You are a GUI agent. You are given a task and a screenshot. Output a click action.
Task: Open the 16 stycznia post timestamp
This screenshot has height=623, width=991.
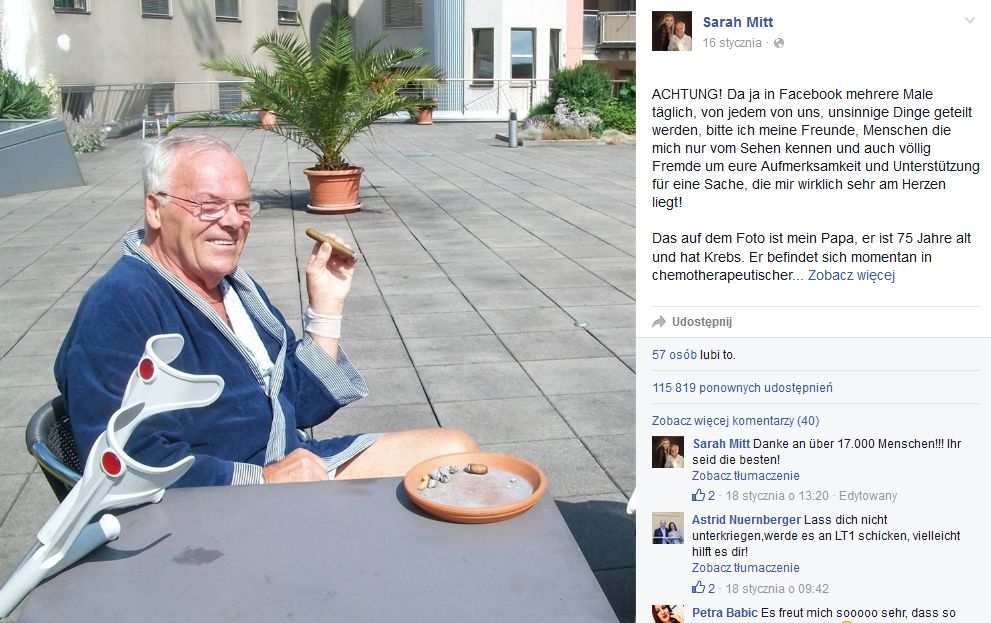pyautogui.click(x=732, y=43)
